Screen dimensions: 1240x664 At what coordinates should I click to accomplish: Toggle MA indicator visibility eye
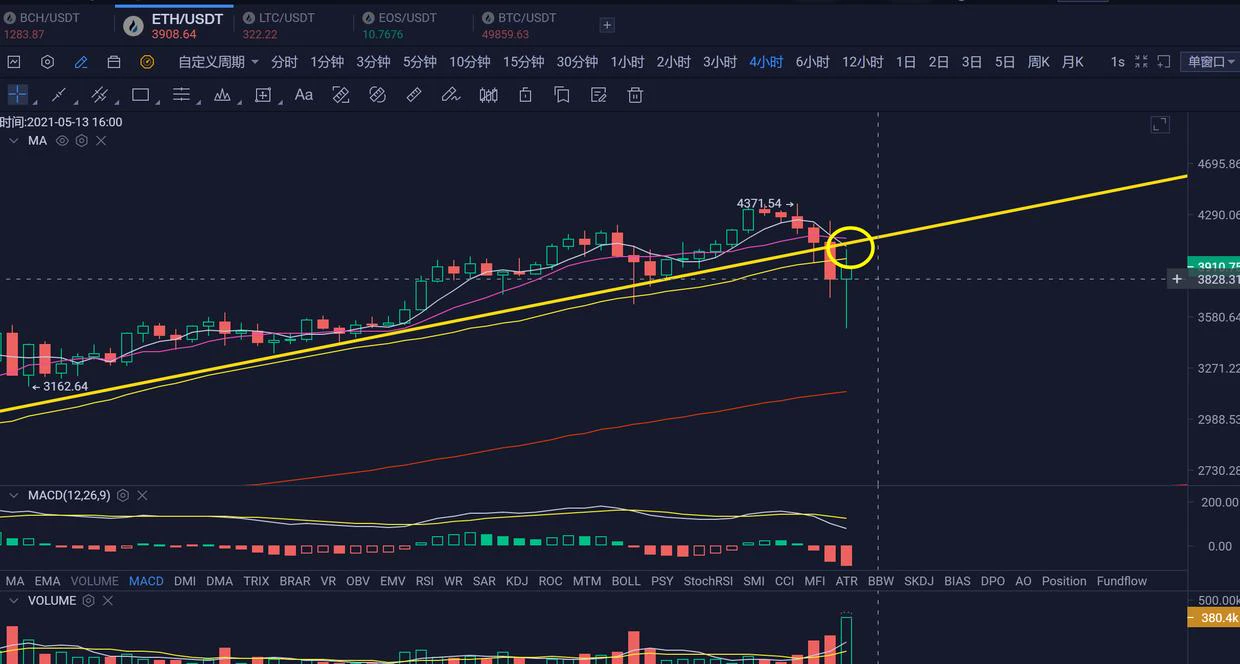coord(62,141)
